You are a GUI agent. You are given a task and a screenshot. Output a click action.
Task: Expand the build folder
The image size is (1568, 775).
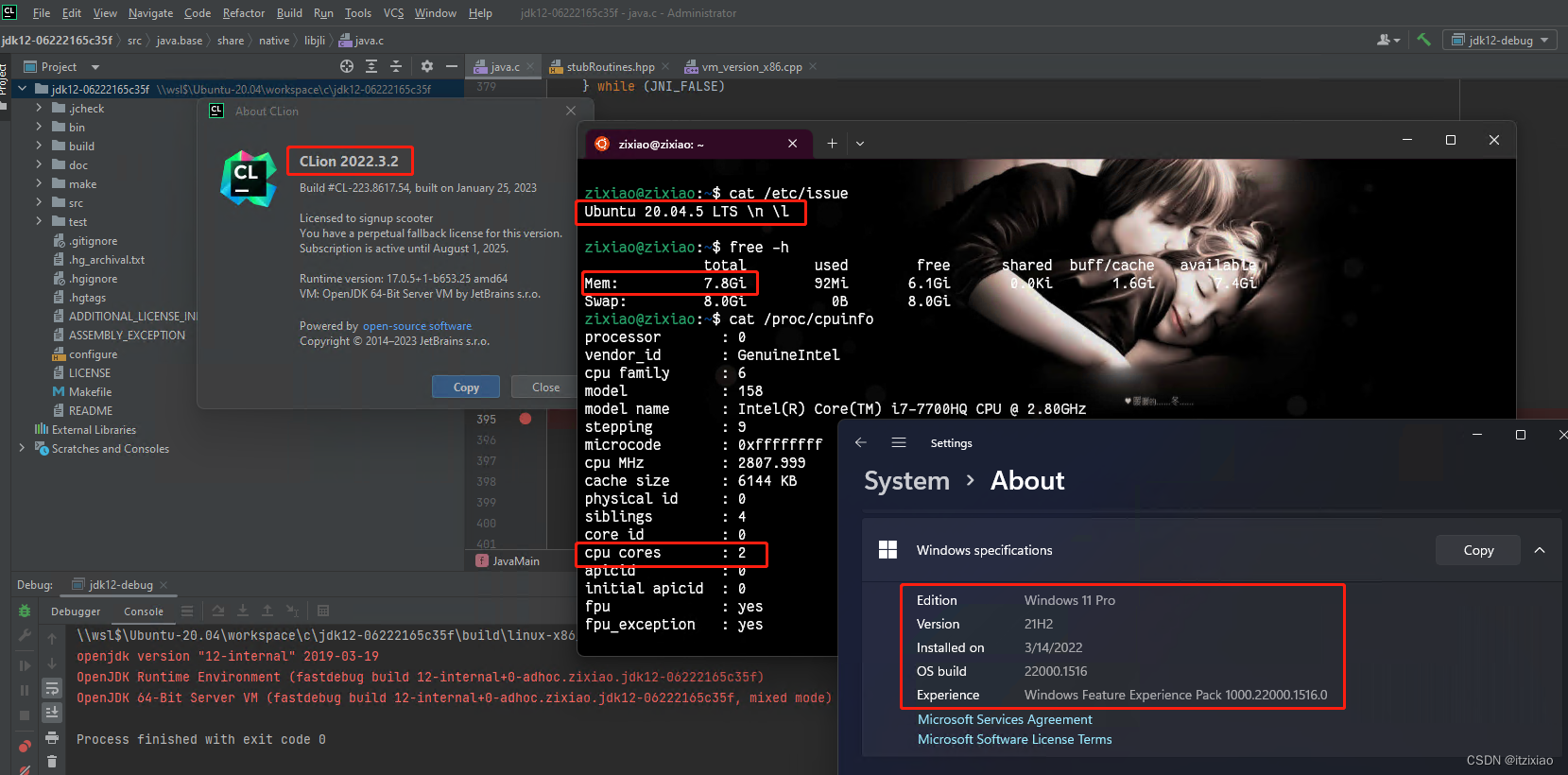point(39,146)
